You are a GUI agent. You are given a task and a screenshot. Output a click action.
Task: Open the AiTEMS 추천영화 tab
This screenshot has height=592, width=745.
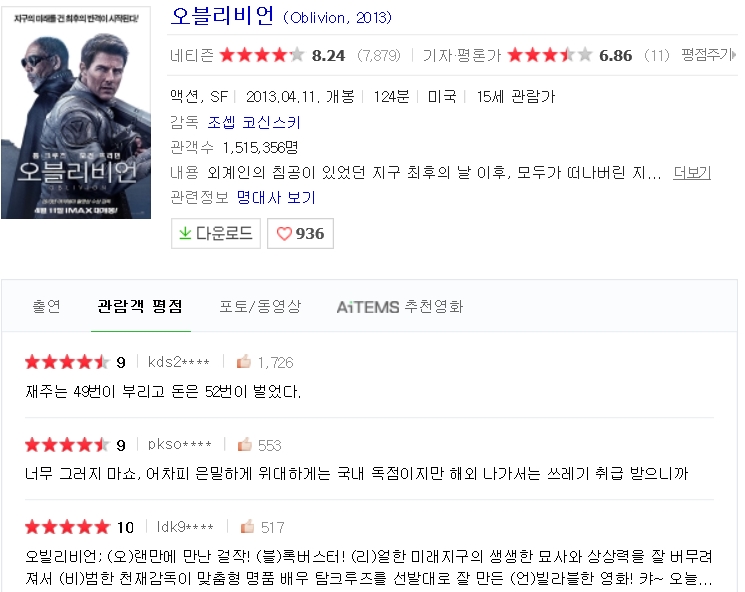tap(400, 307)
